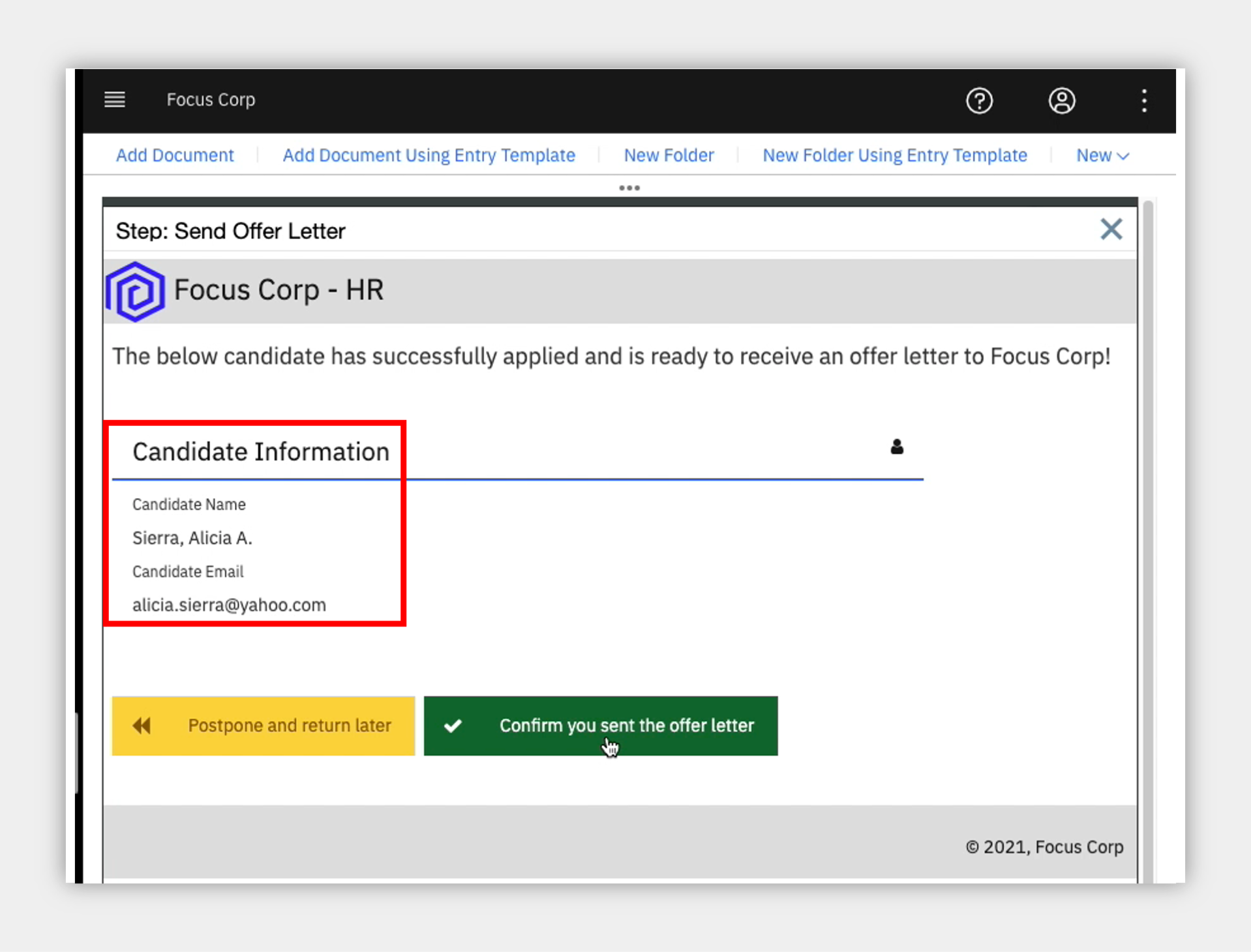Confirm you sent the offer letter

pos(601,726)
